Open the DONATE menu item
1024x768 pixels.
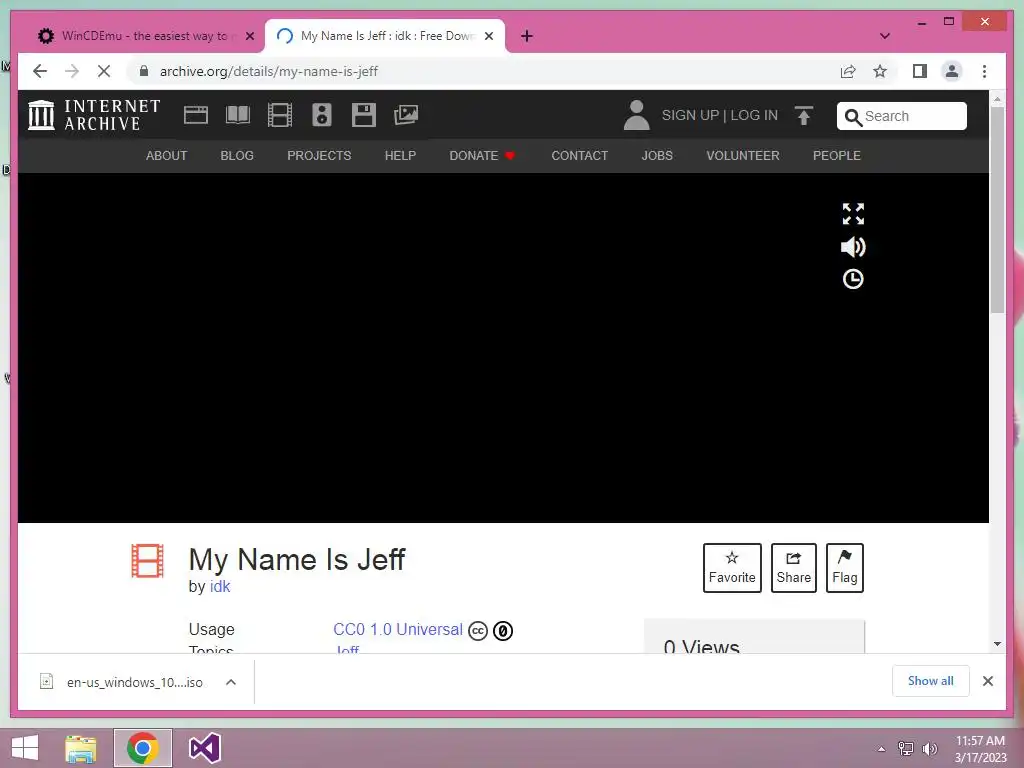482,155
